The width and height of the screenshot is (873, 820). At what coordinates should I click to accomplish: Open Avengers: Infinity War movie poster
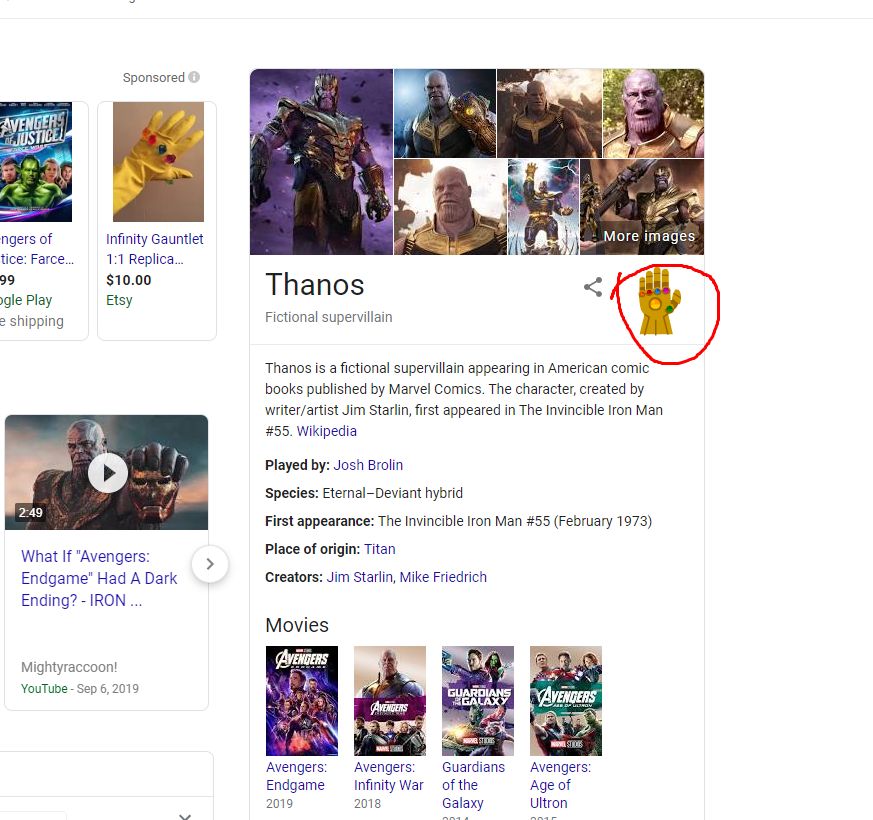390,700
